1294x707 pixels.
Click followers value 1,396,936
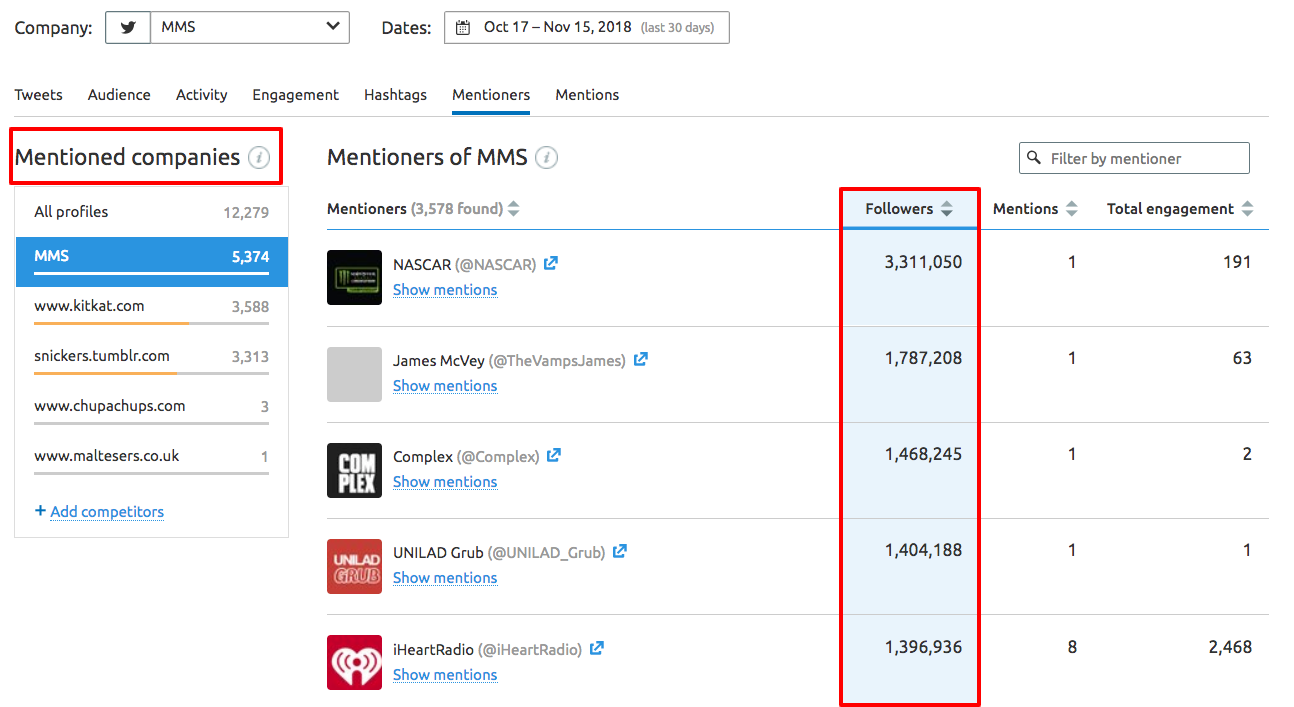(923, 647)
